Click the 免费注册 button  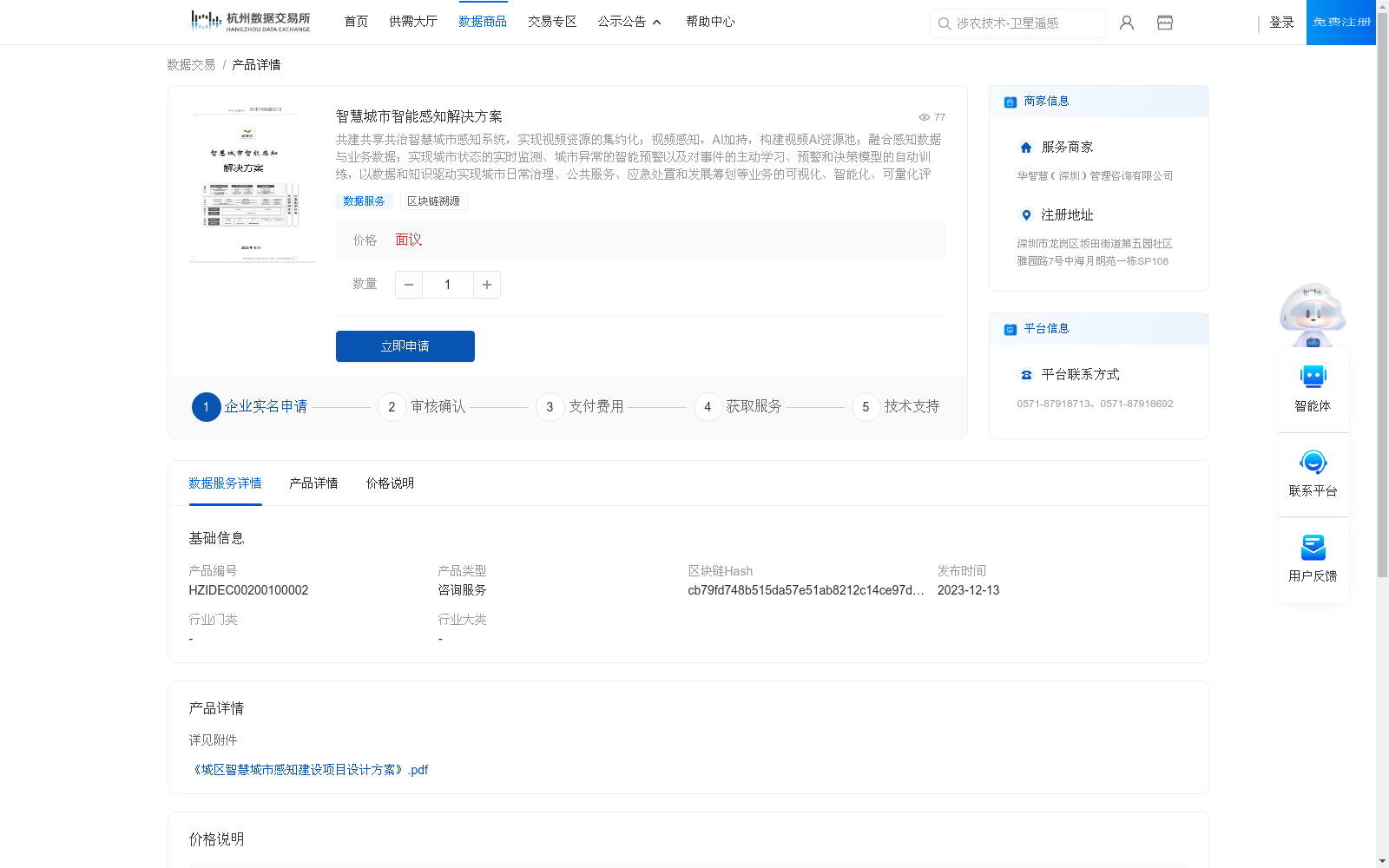pyautogui.click(x=1341, y=23)
